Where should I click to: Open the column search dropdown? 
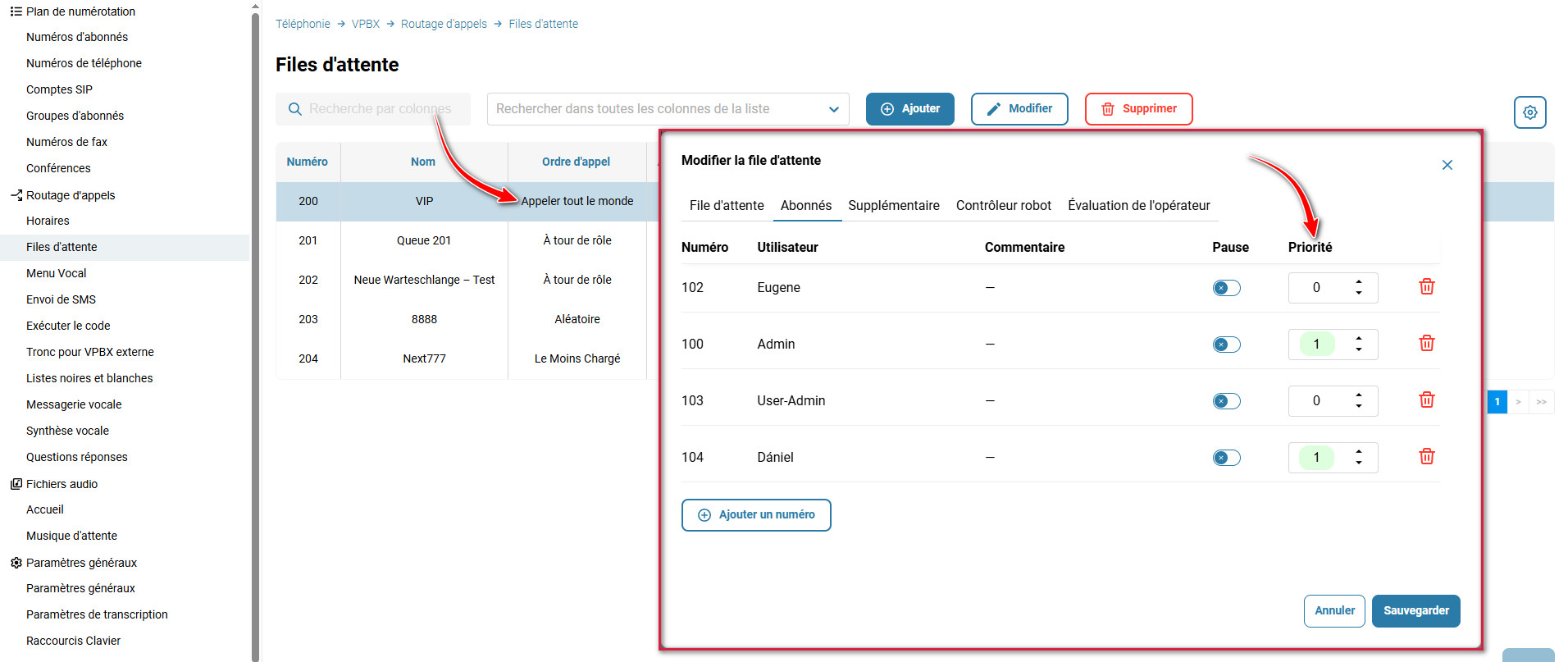click(668, 109)
